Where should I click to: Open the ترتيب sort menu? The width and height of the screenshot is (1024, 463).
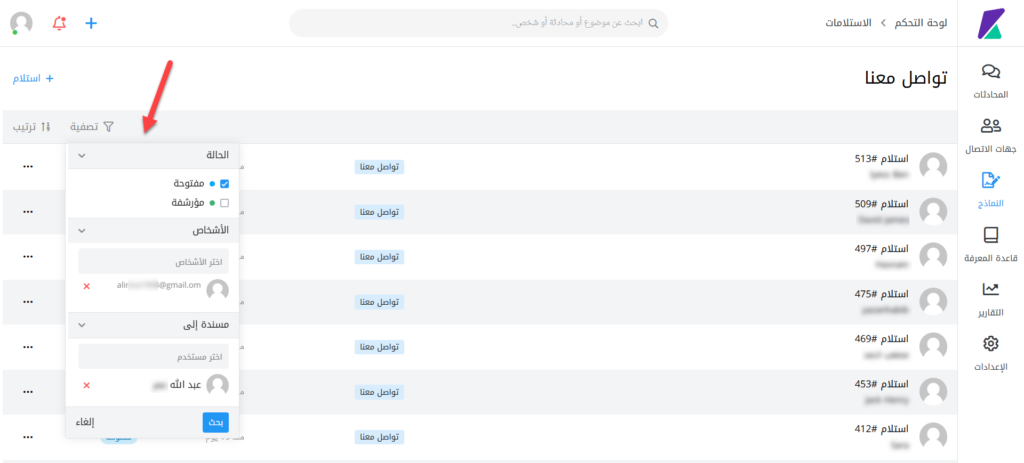[x=32, y=127]
